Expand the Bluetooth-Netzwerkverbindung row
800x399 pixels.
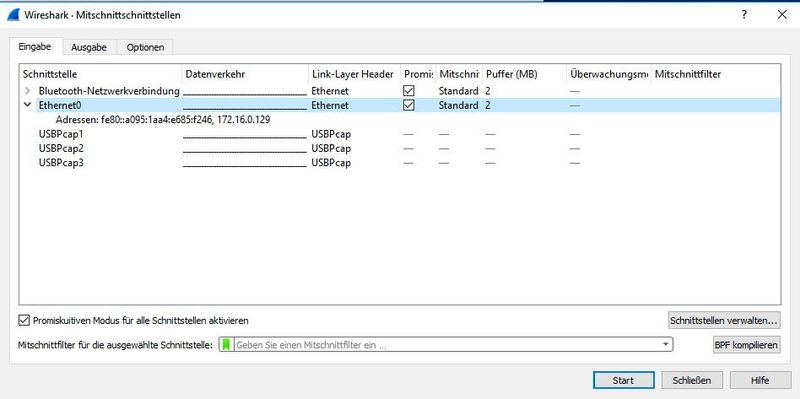(28, 91)
